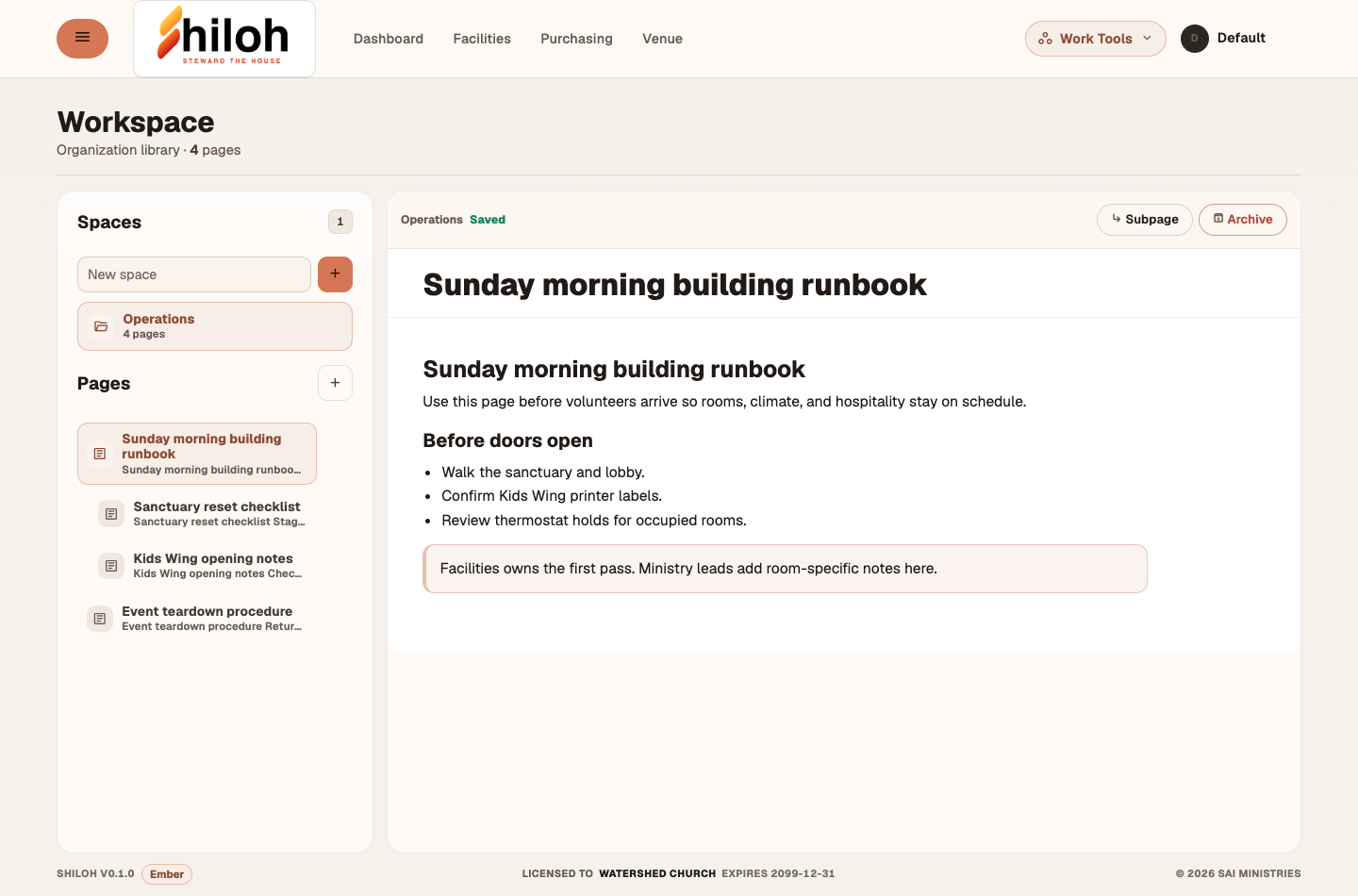
Task: Open the hamburger menu button
Action: [82, 39]
